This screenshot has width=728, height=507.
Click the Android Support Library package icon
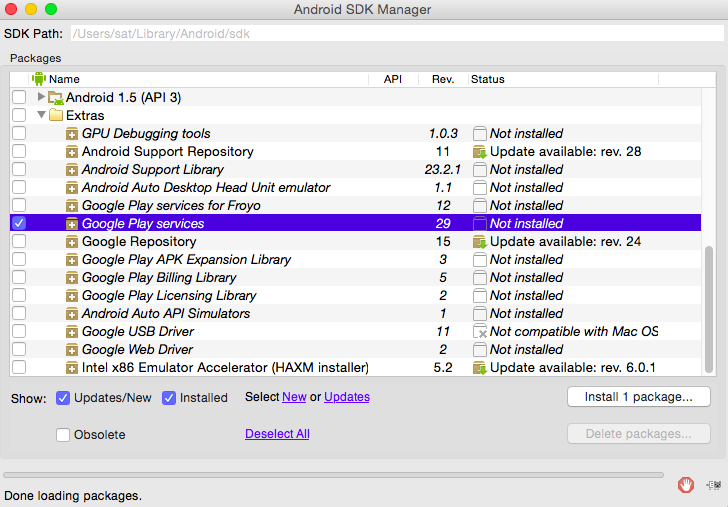click(72, 170)
